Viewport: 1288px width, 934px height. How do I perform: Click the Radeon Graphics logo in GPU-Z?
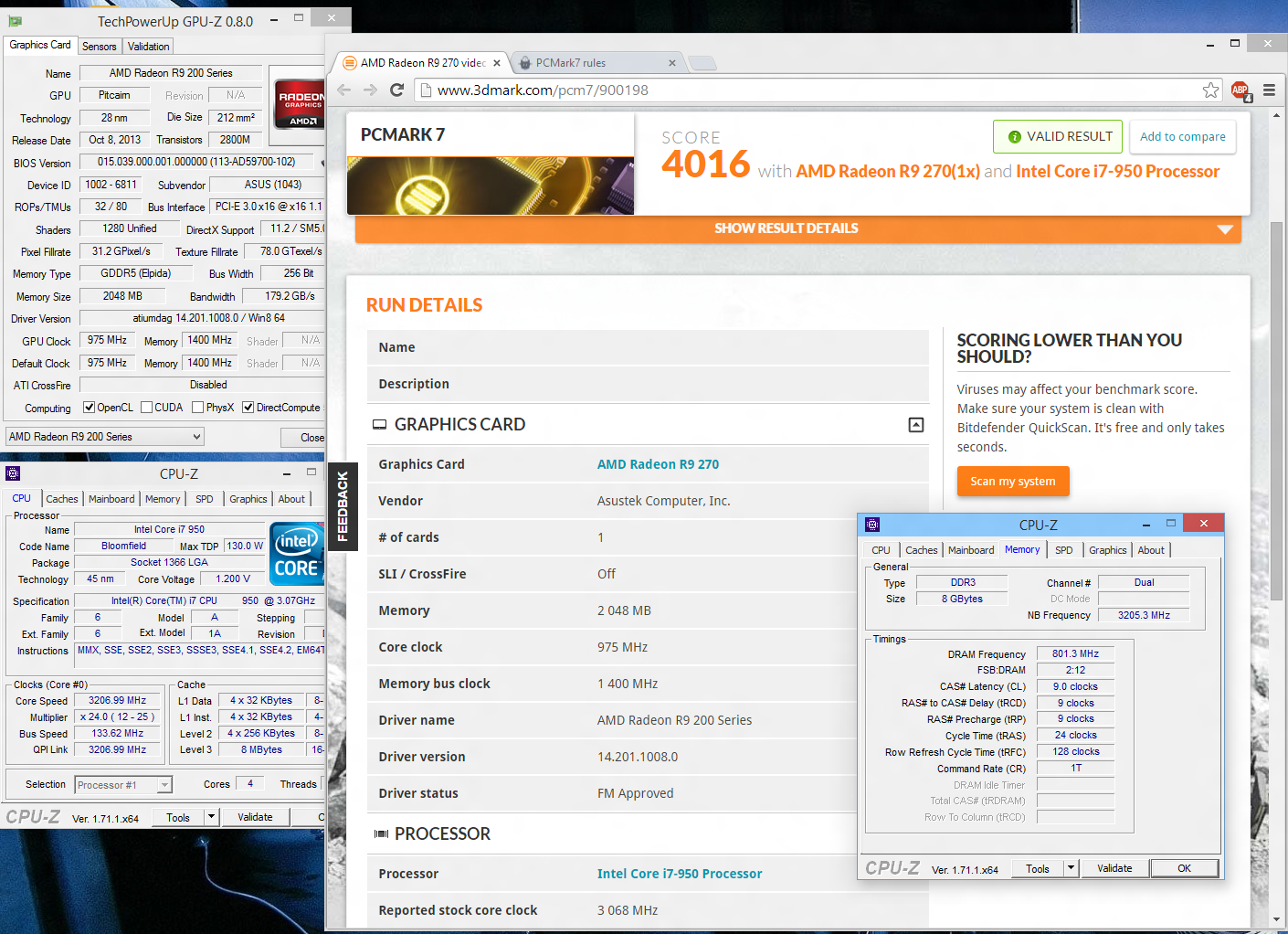point(300,104)
